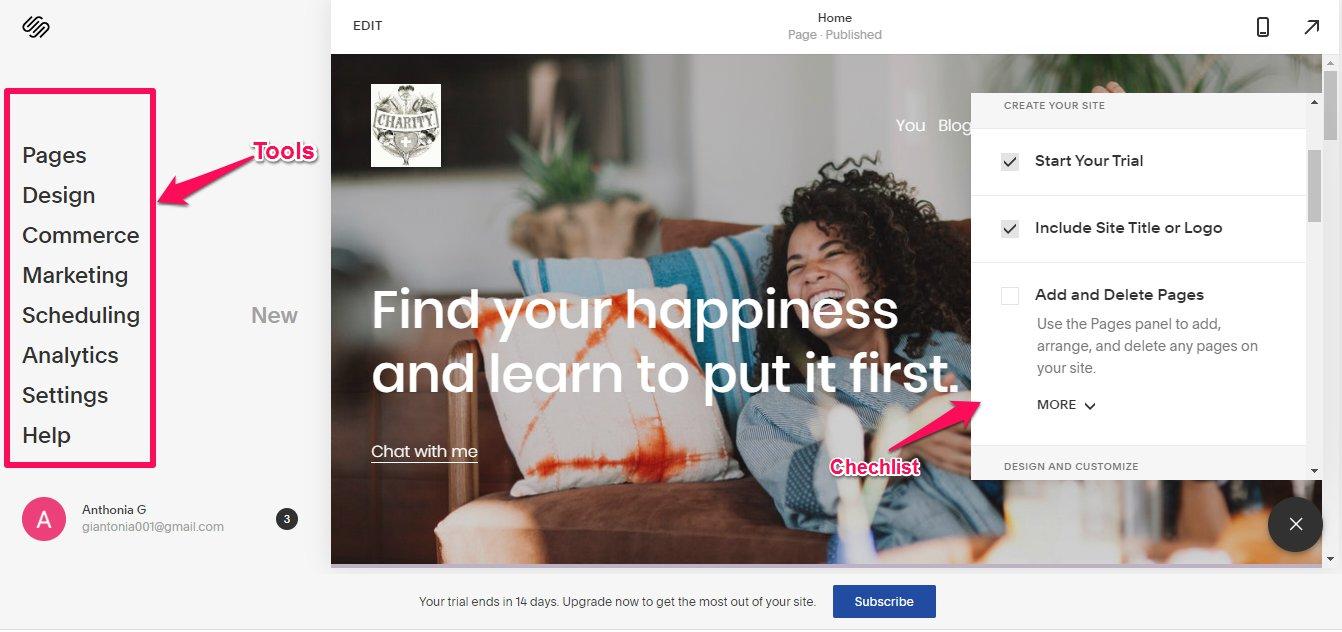Click the Subscribe button

[x=884, y=602]
